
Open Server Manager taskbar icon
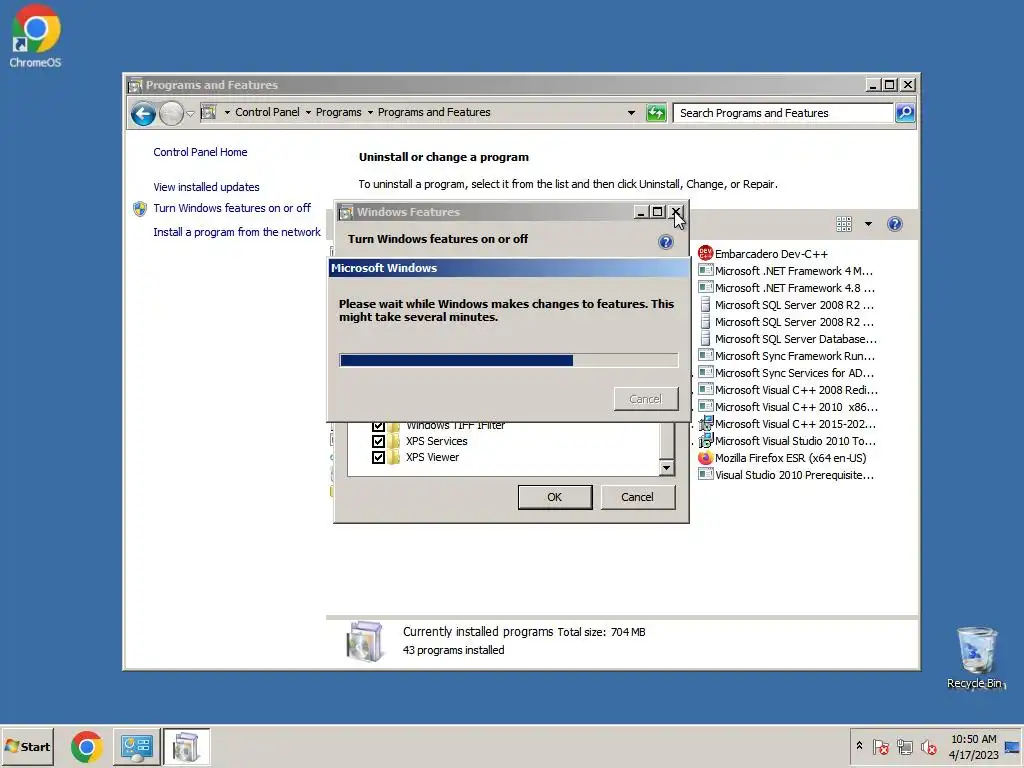(x=136, y=747)
